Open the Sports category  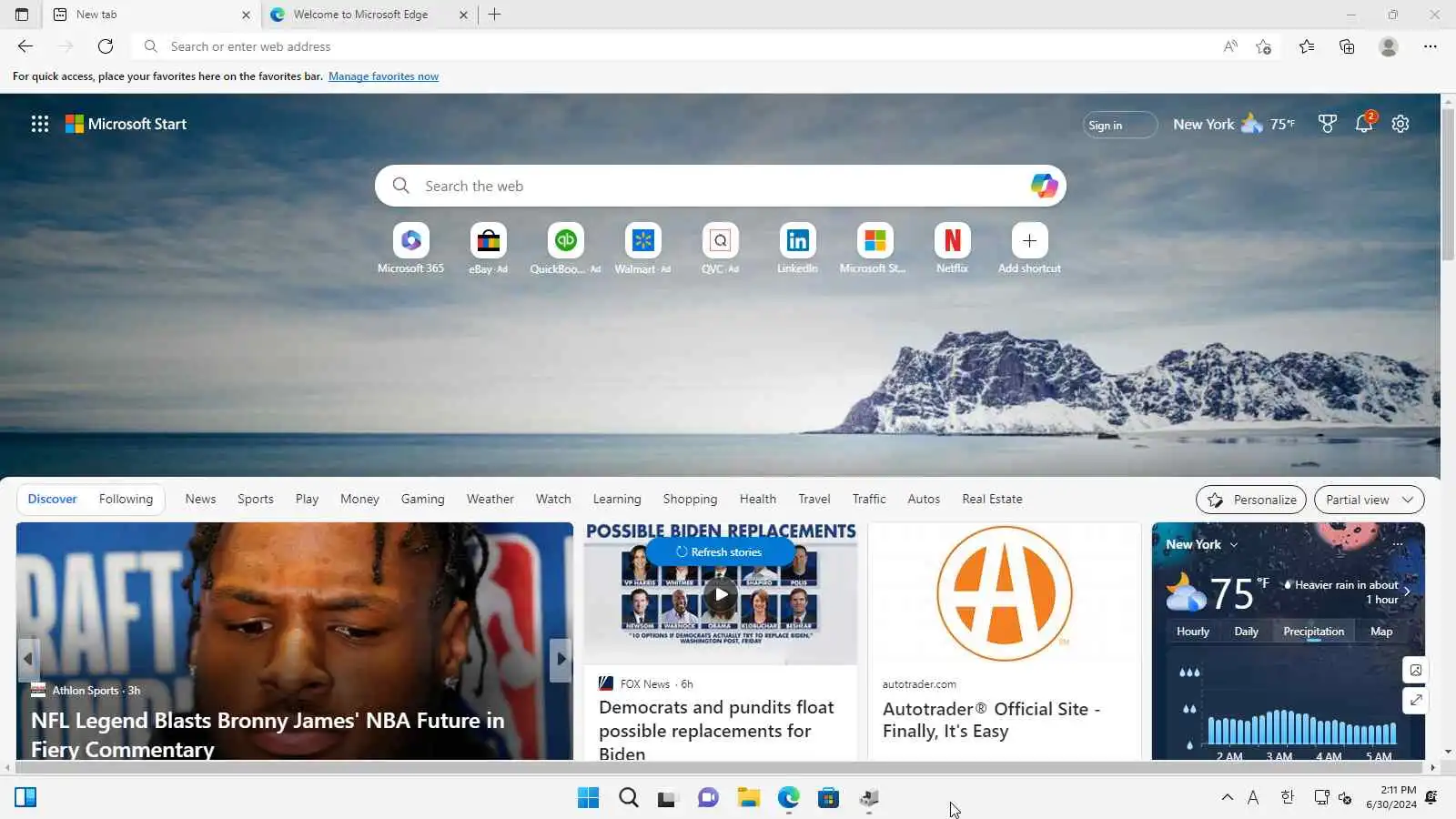coord(256,499)
